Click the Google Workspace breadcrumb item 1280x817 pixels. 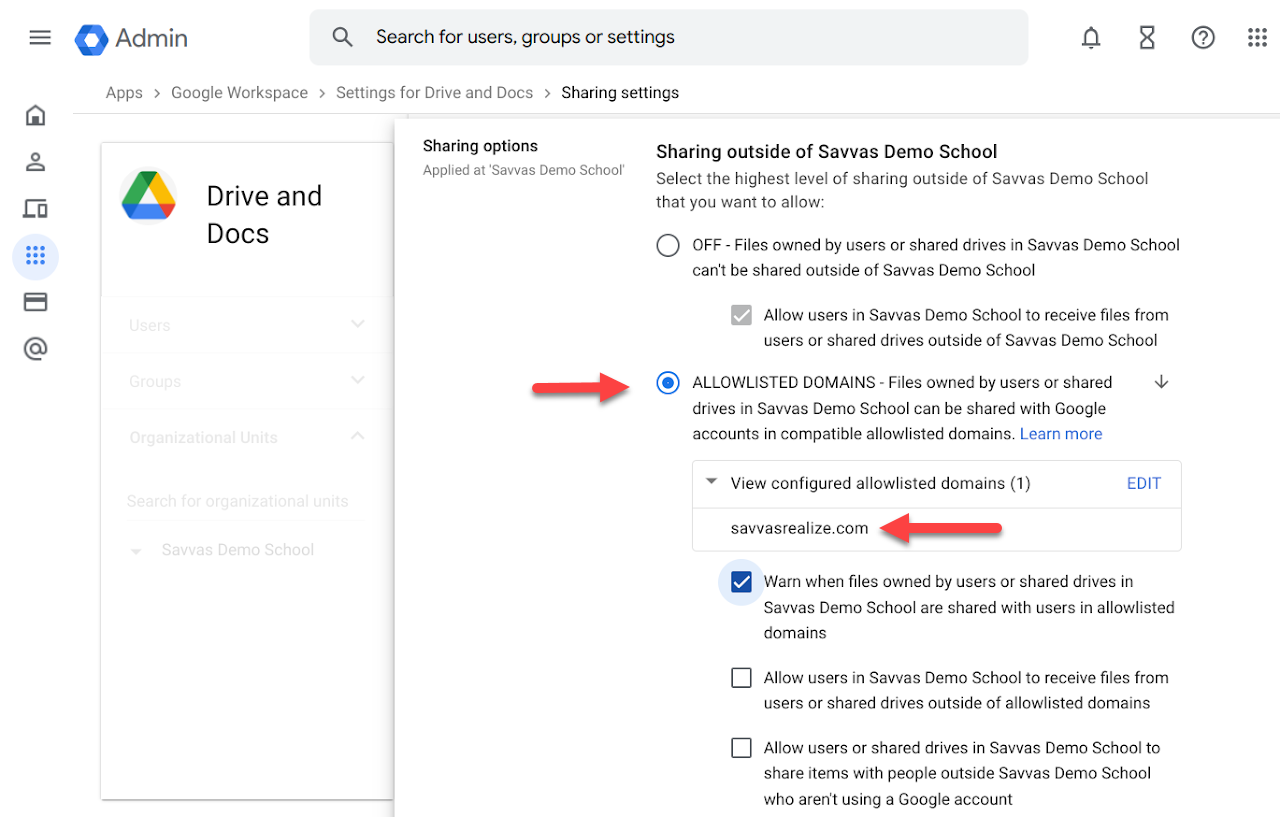click(x=239, y=92)
